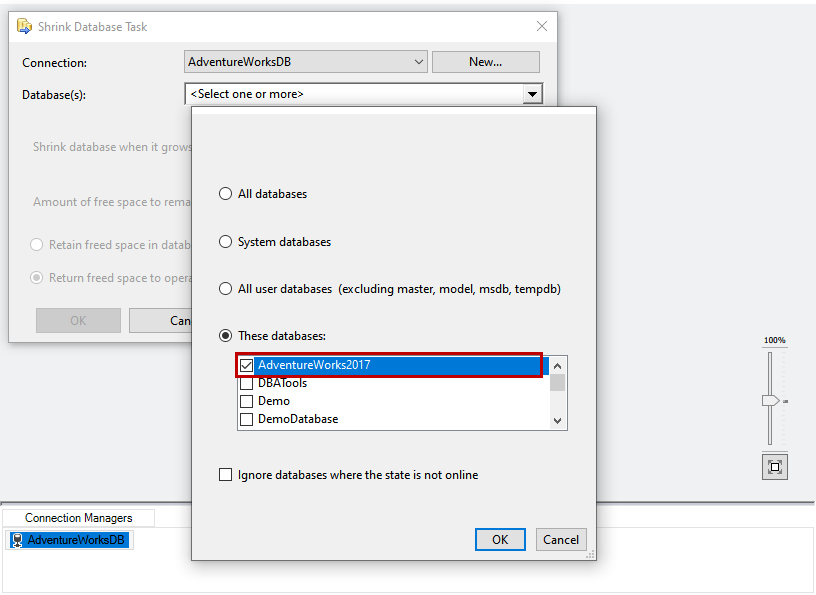Uncheck the AdventureWorks2017 checkbox
Viewport: 816px width, 595px height.
pos(247,365)
